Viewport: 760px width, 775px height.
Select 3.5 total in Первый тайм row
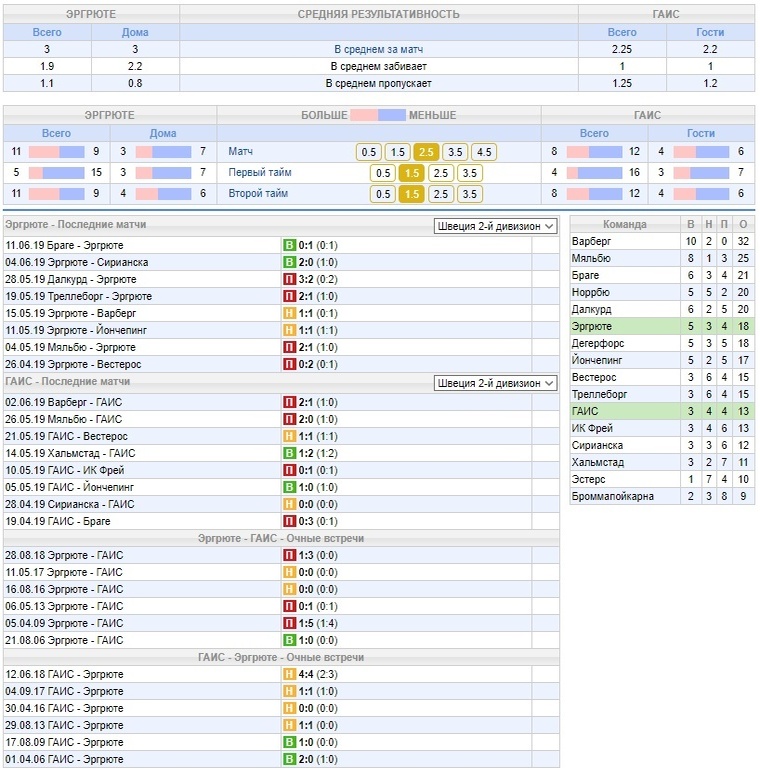coord(470,173)
